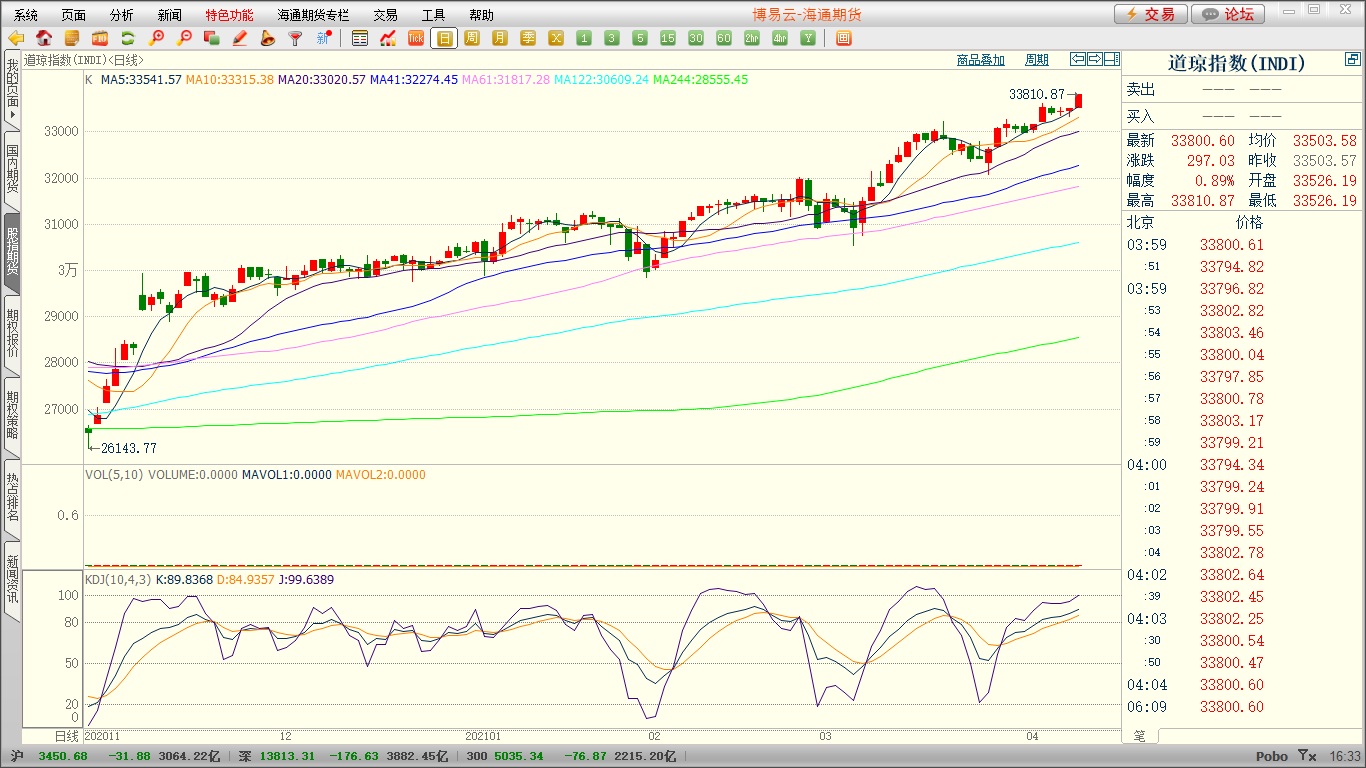Screen dimensions: 1366x768
Task: Click the restore panel icon beside 道琼指数
Action: point(1353,60)
